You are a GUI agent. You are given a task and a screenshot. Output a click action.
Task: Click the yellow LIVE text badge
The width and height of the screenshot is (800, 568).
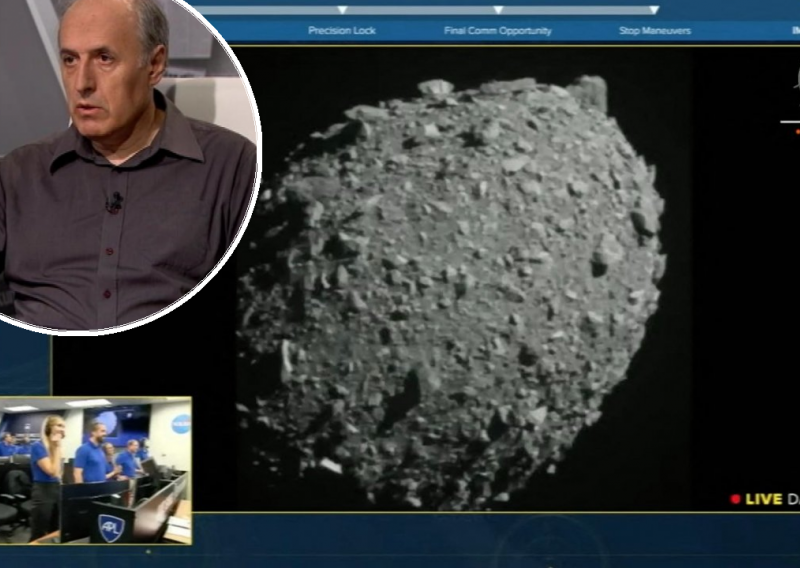762,498
